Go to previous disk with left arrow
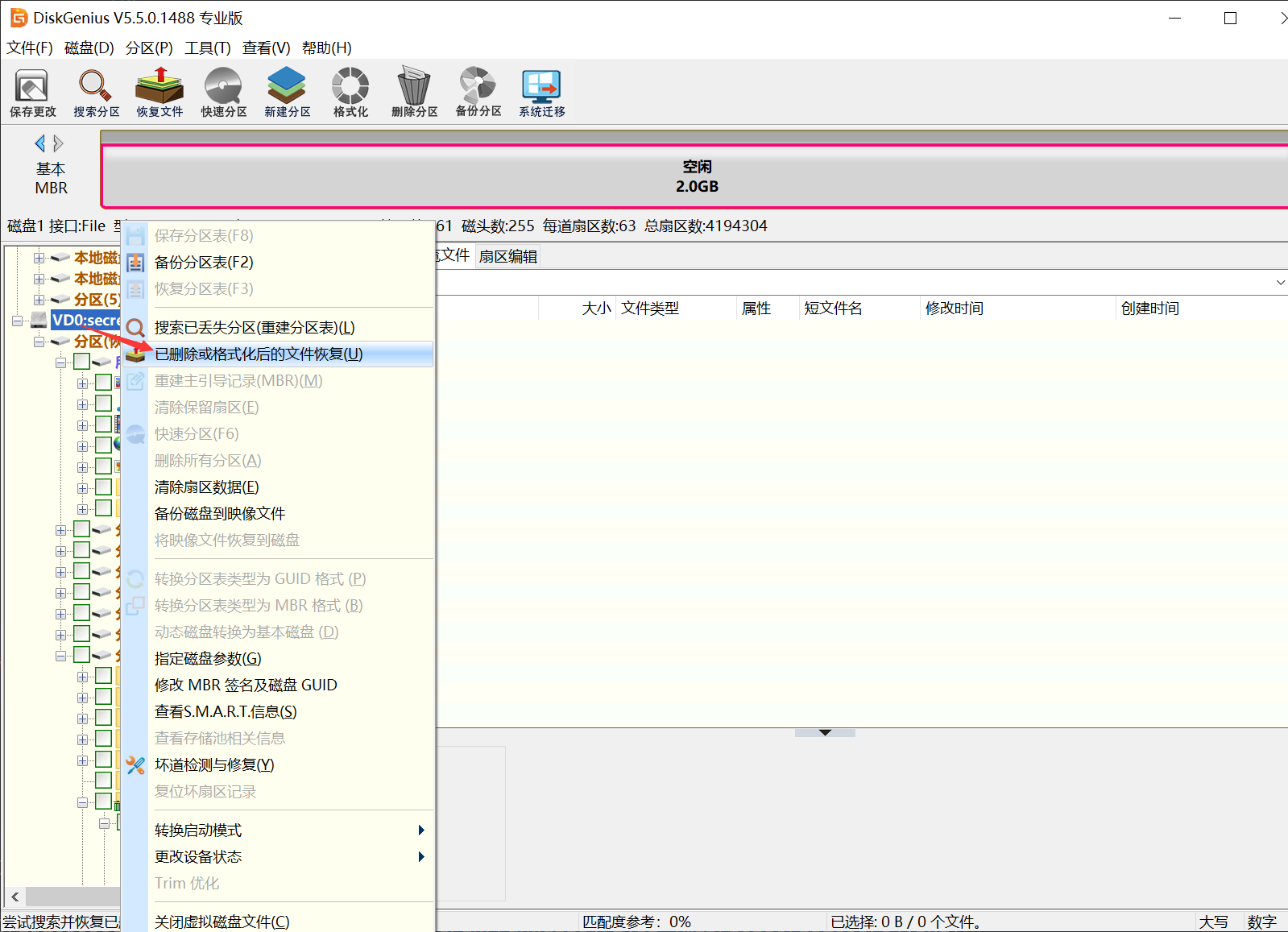The height and width of the screenshot is (932, 1288). click(x=39, y=143)
